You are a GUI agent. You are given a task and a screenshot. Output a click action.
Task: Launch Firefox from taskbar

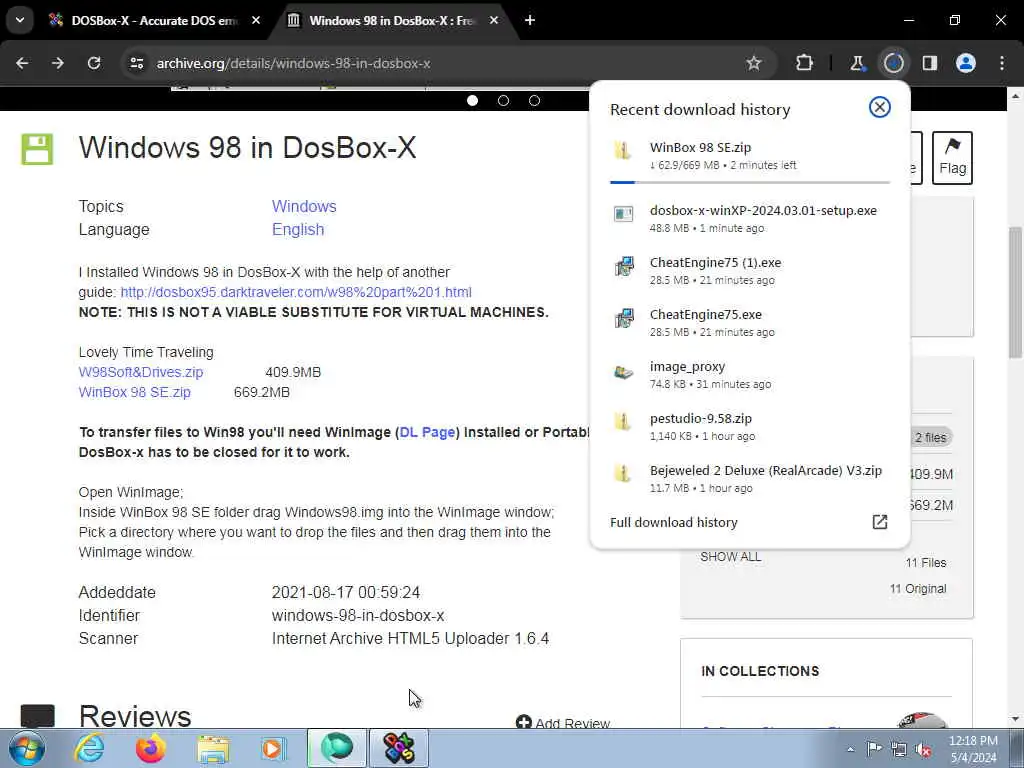point(151,748)
